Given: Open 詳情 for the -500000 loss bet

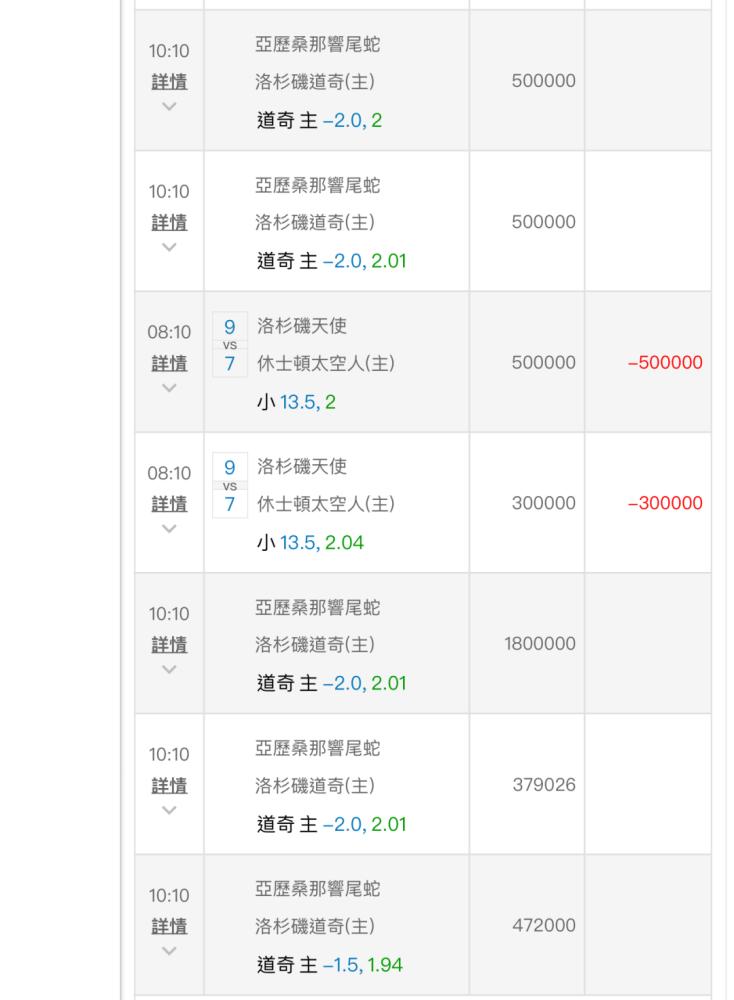Looking at the screenshot, I should pos(169,363).
